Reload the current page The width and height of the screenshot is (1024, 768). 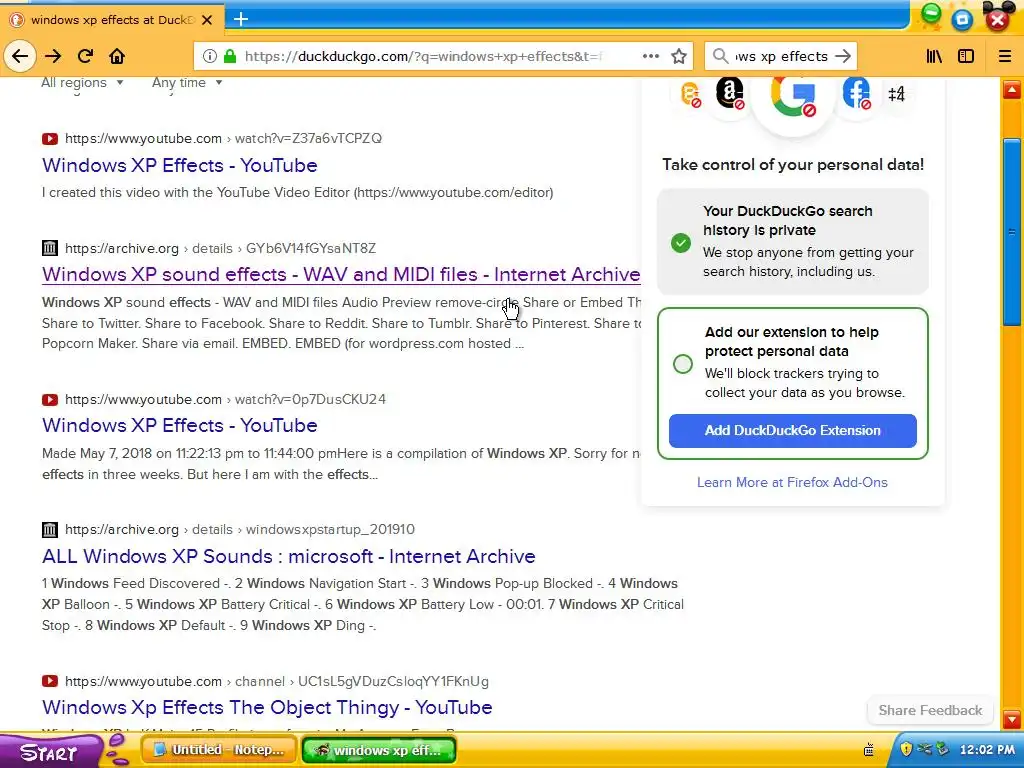point(85,56)
